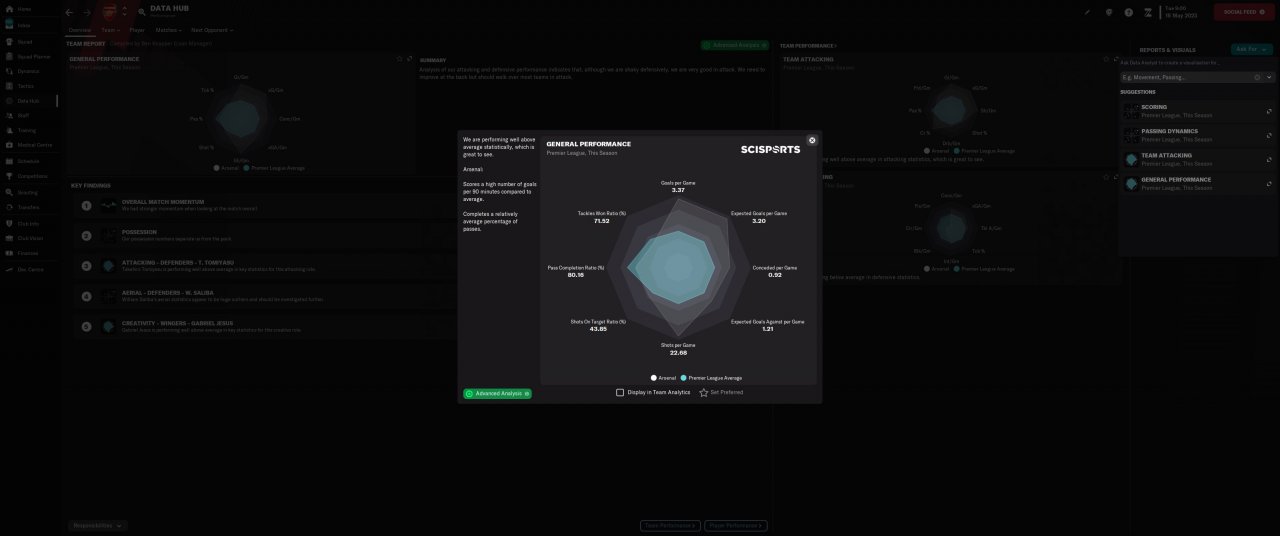Expand the query field dropdown arrow
1280x536 pixels.
click(1269, 77)
